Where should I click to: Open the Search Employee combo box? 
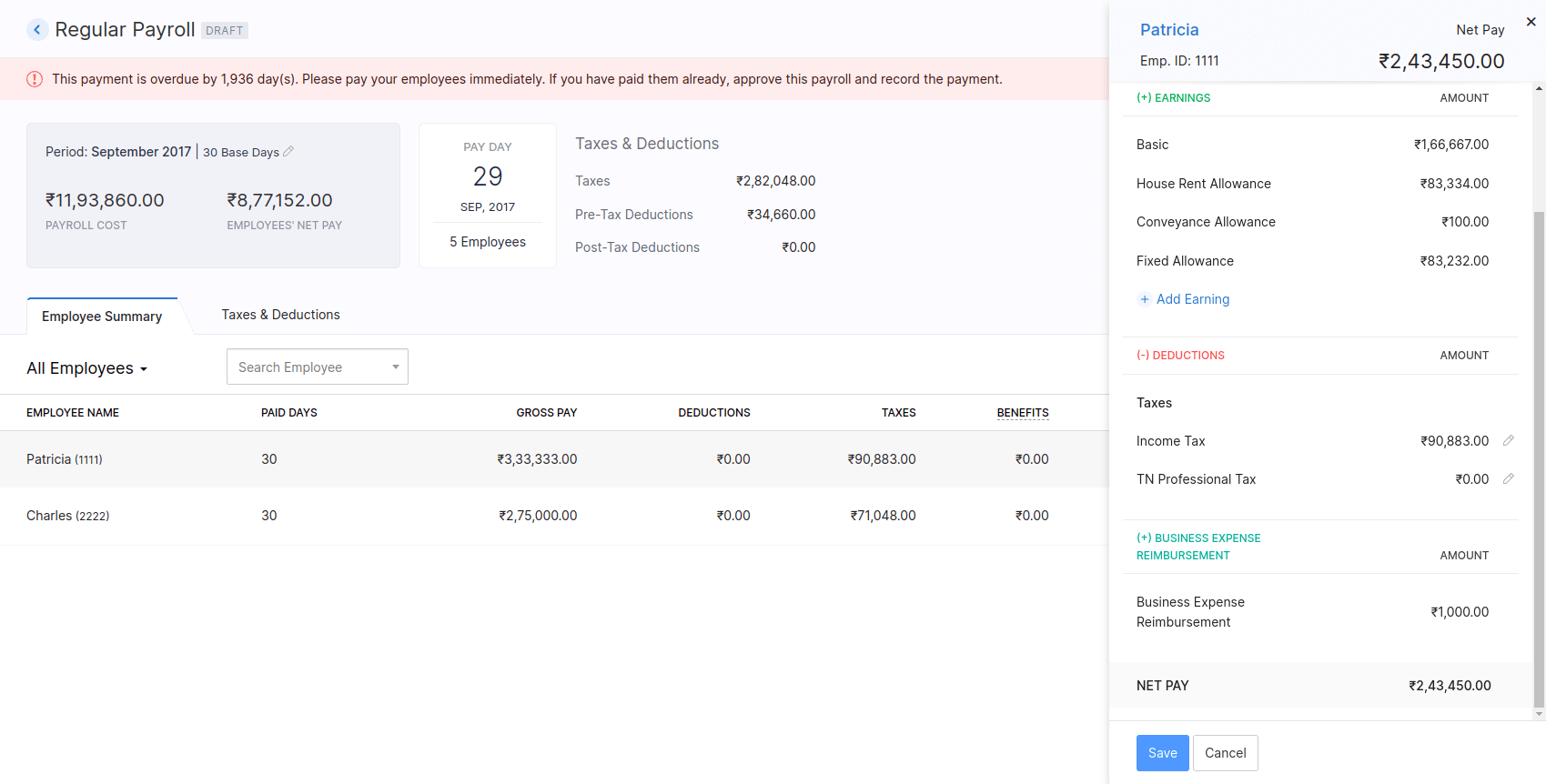[x=317, y=367]
